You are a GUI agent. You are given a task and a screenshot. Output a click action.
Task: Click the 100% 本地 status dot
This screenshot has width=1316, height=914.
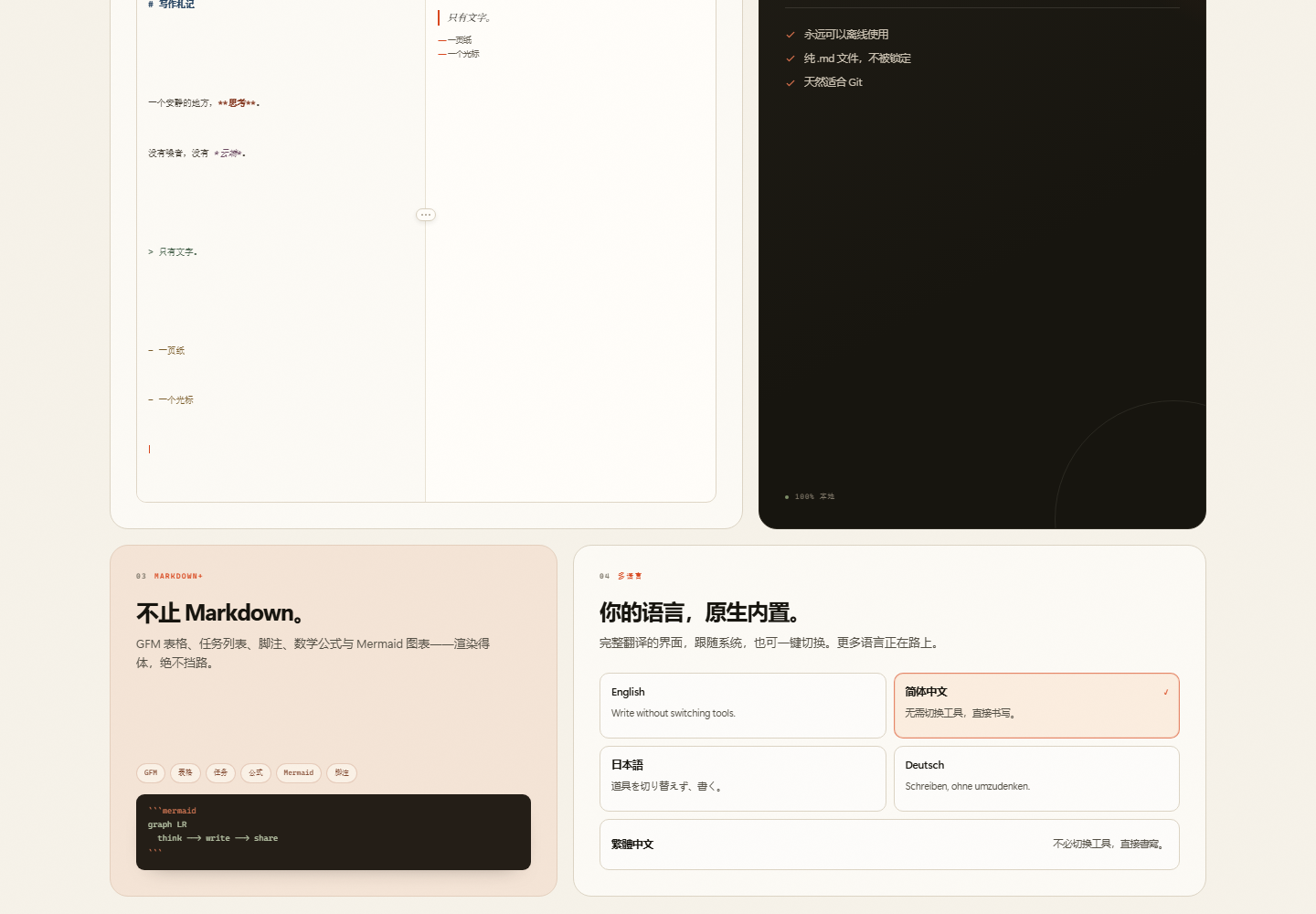[787, 497]
